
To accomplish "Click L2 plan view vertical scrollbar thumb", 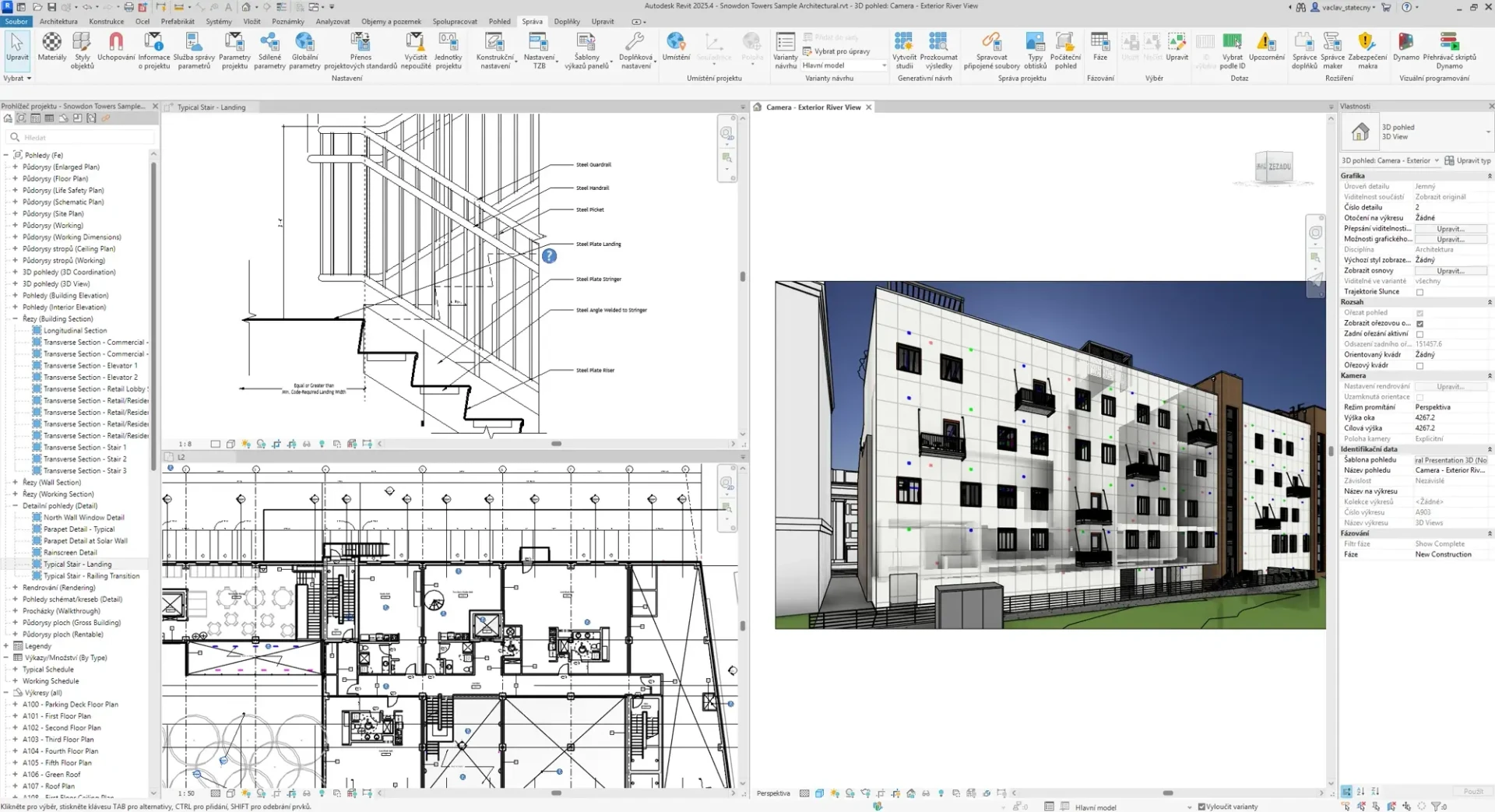I will (743, 625).
